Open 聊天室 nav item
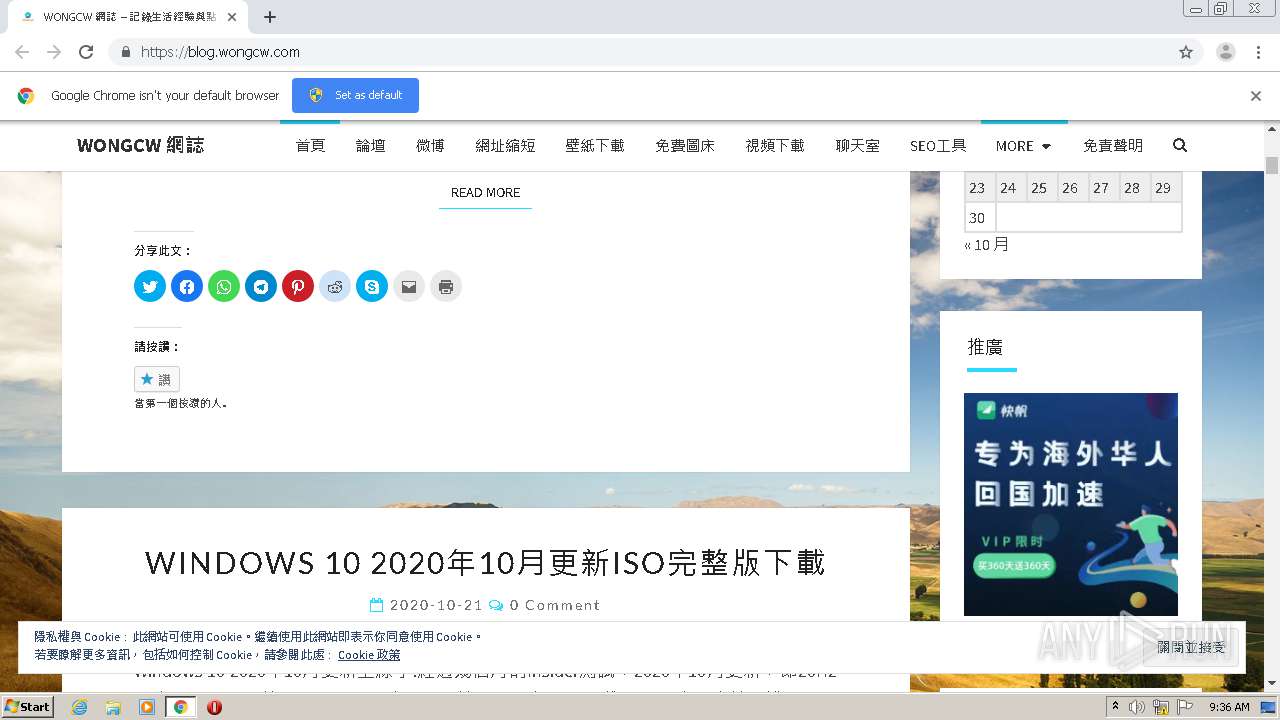This screenshot has height=720, width=1280. [x=858, y=146]
